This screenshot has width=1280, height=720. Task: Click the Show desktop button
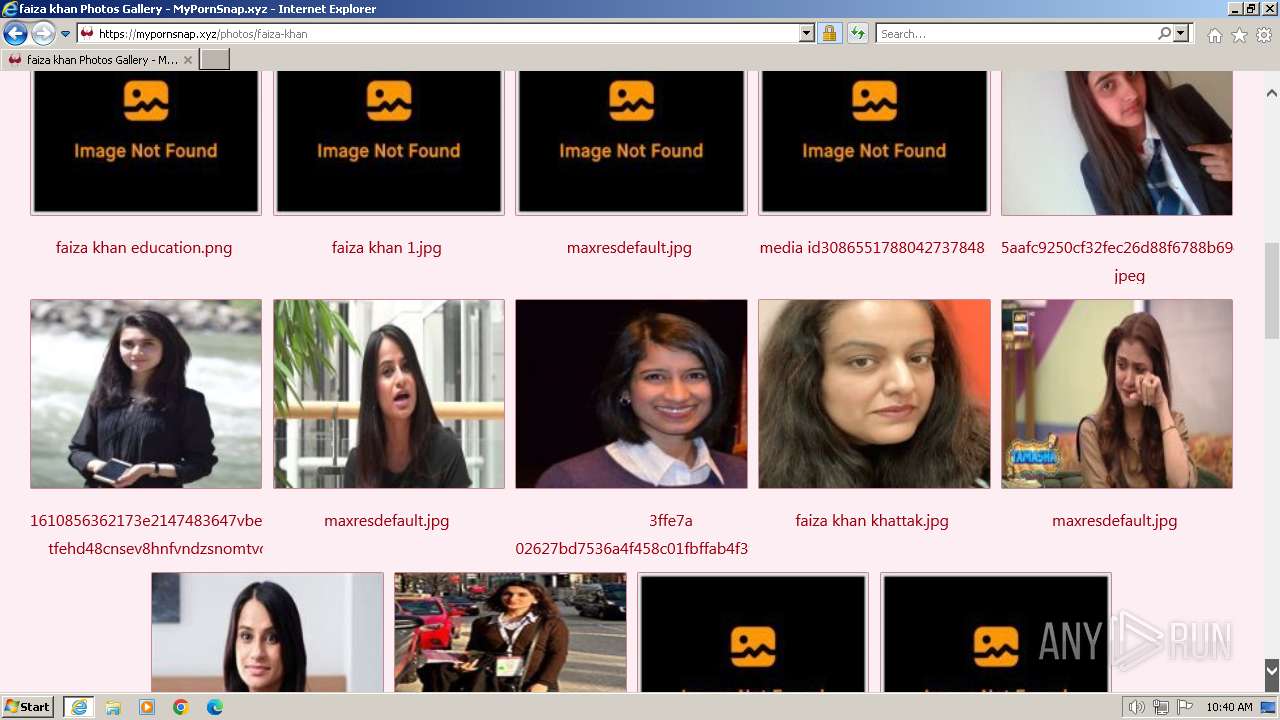1269,707
